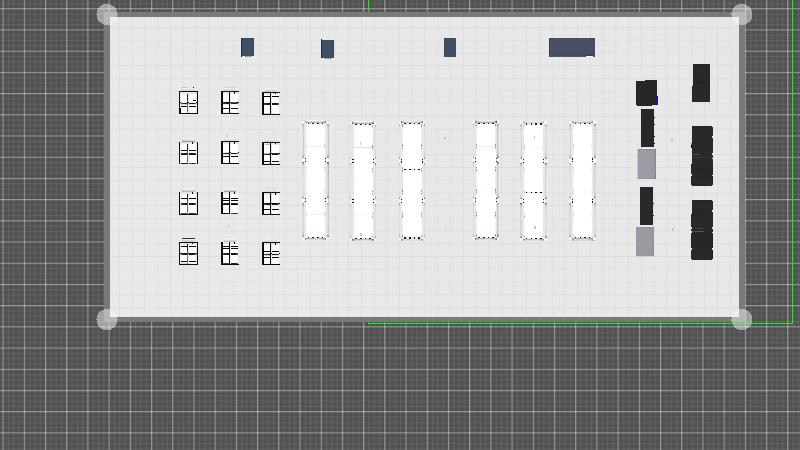Select the top-left room corner handle
The image size is (800, 450).
(107, 14)
